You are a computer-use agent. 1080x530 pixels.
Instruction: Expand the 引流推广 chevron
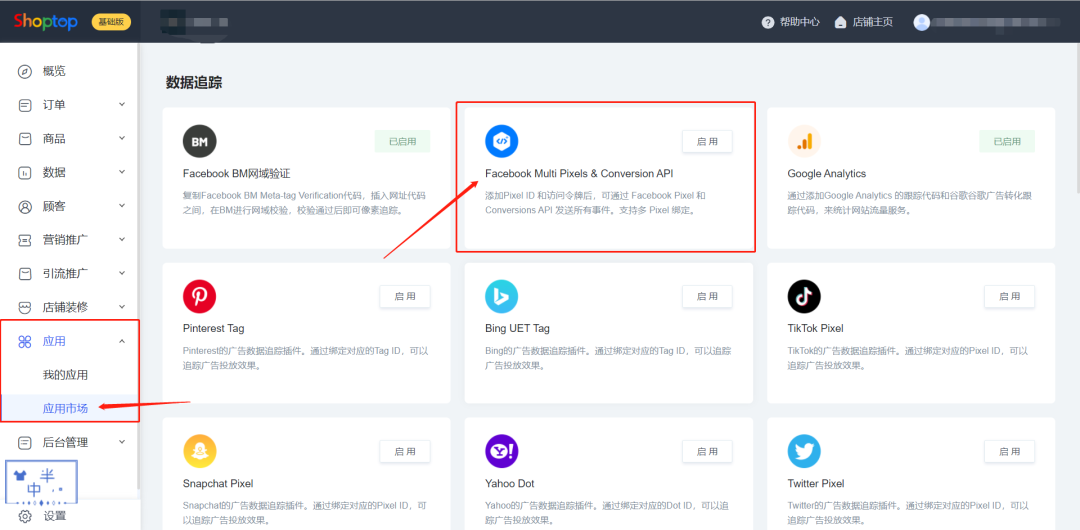coord(122,274)
